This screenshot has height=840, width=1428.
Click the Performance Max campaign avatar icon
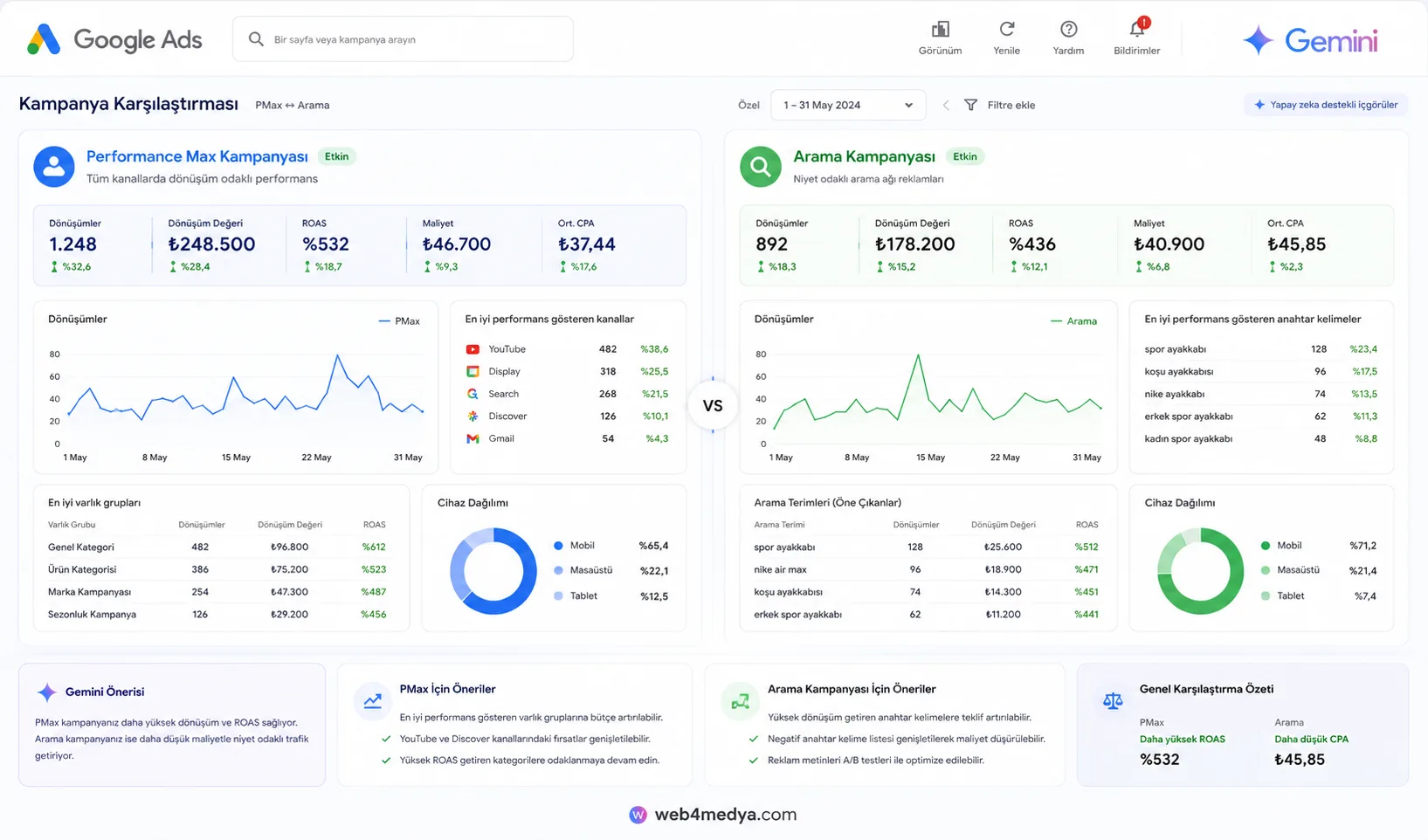[x=54, y=167]
